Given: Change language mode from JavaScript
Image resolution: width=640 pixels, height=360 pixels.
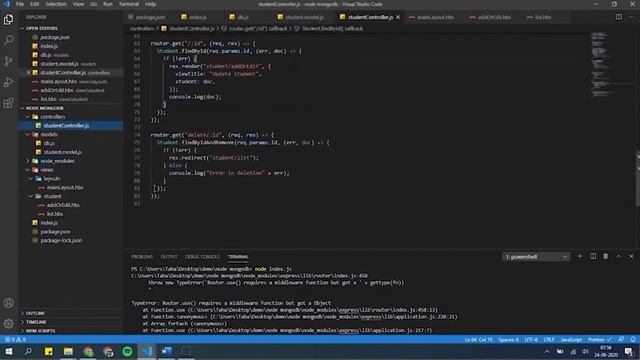Looking at the screenshot, I should 571,340.
